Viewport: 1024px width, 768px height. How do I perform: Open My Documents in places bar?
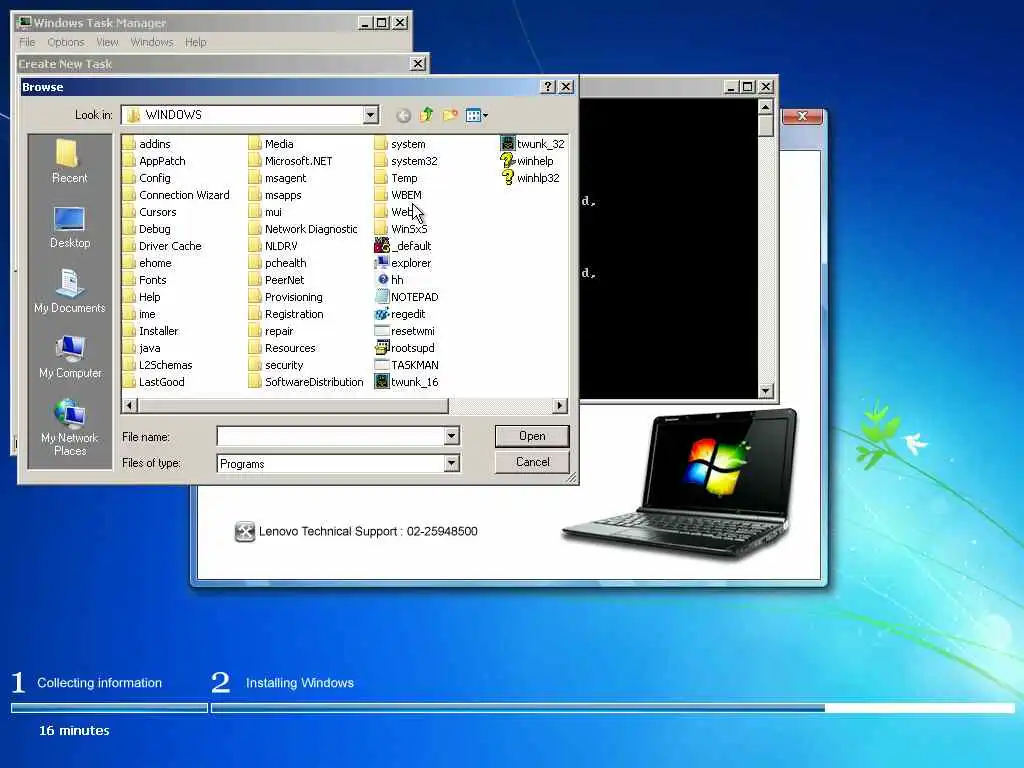click(x=69, y=291)
